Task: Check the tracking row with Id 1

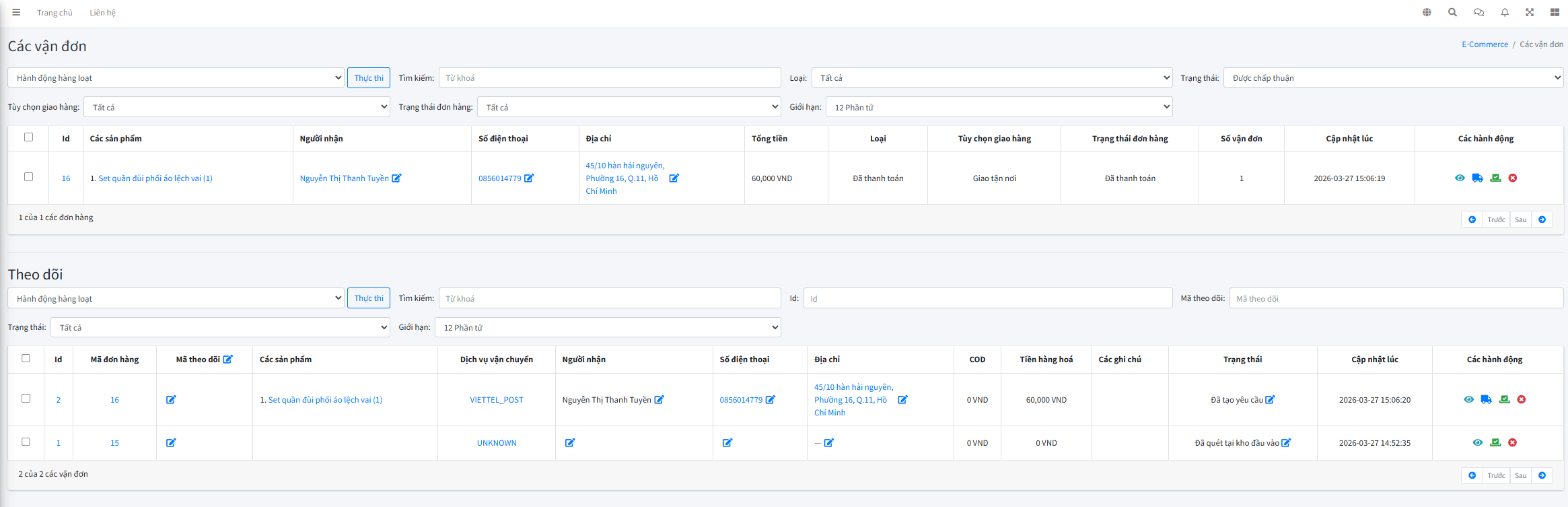Action: pos(26,442)
